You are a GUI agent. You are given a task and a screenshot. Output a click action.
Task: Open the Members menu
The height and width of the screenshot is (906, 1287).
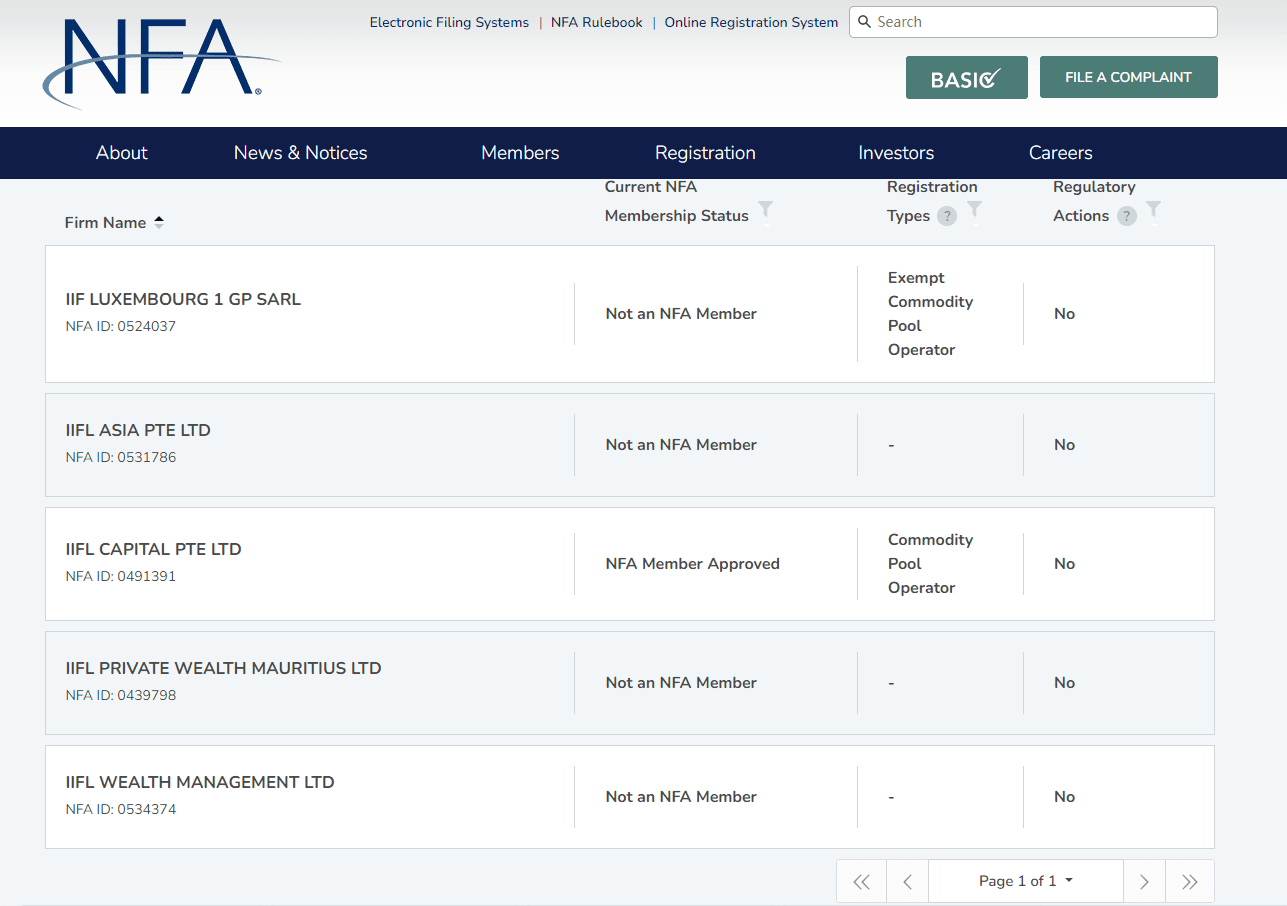[520, 153]
